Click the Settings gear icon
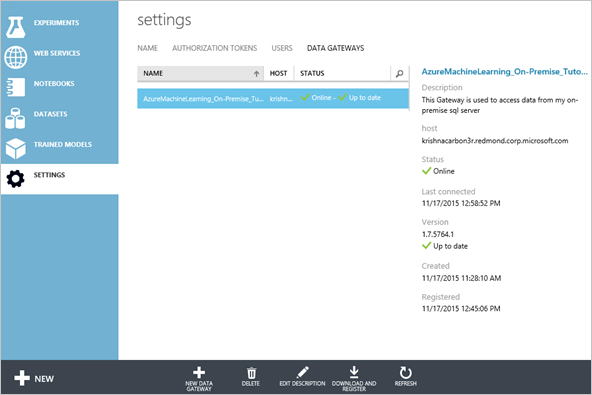The height and width of the screenshot is (395, 592). (15, 179)
